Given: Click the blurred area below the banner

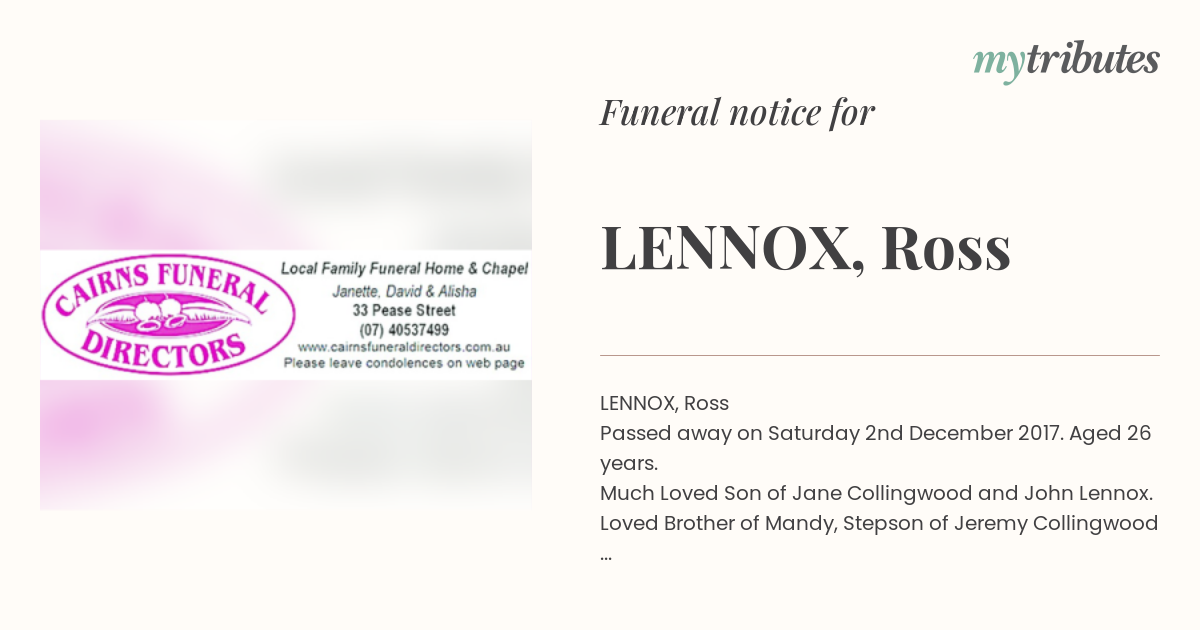Looking at the screenshot, I should coord(286,444).
